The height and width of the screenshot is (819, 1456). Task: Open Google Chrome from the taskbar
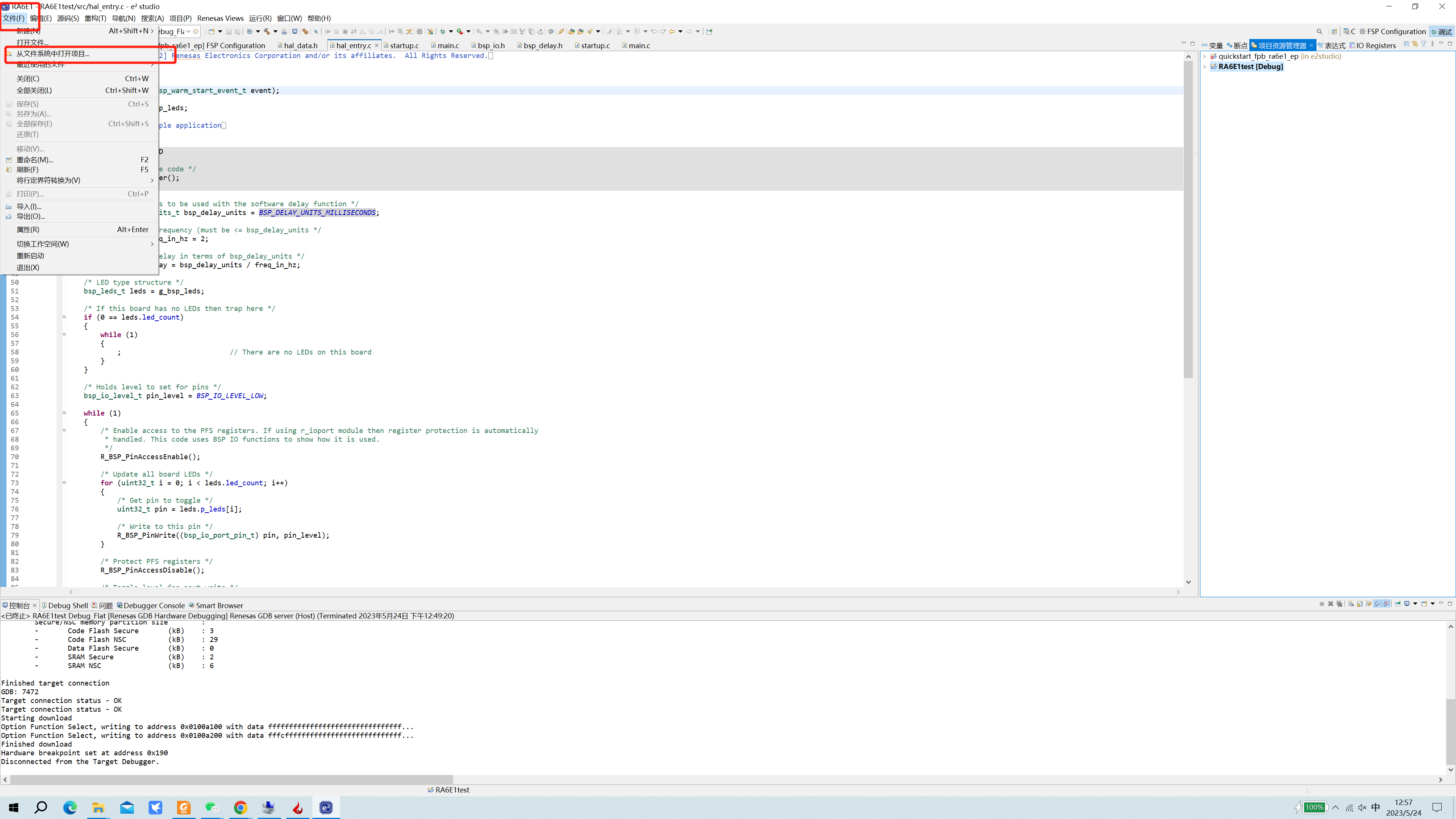[x=240, y=808]
